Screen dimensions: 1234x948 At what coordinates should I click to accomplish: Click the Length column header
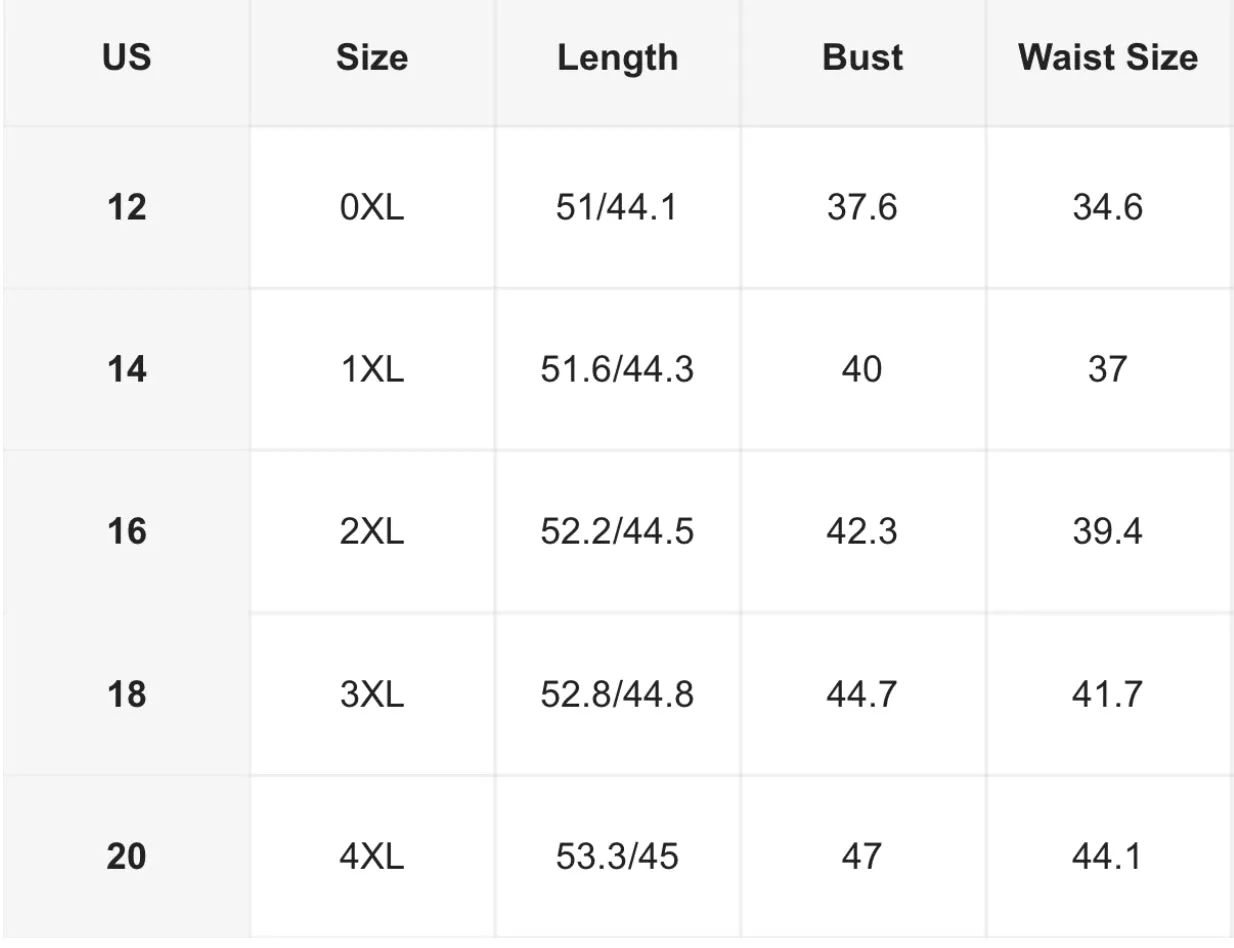[x=617, y=58]
